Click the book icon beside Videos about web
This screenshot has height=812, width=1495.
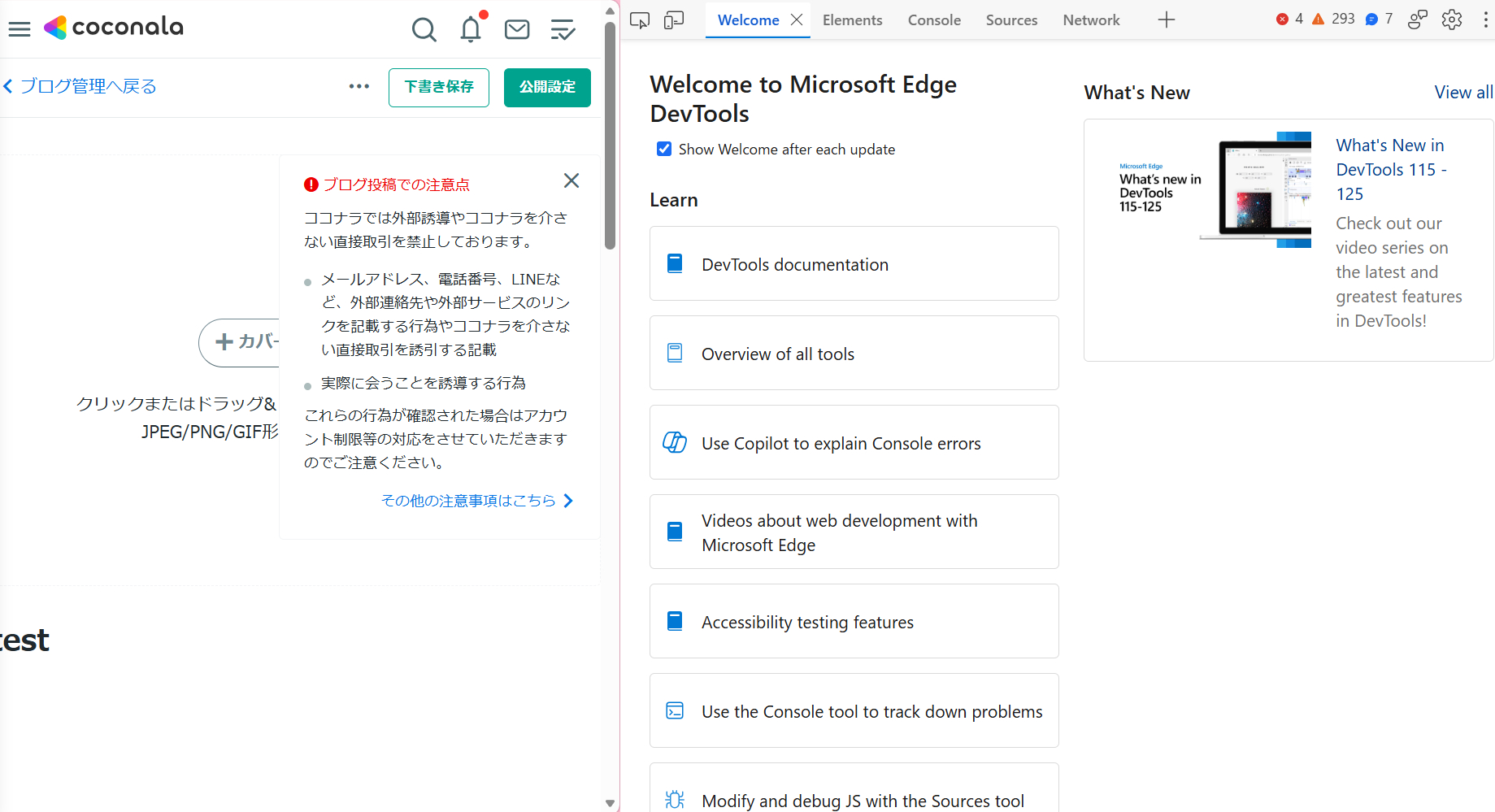675,532
